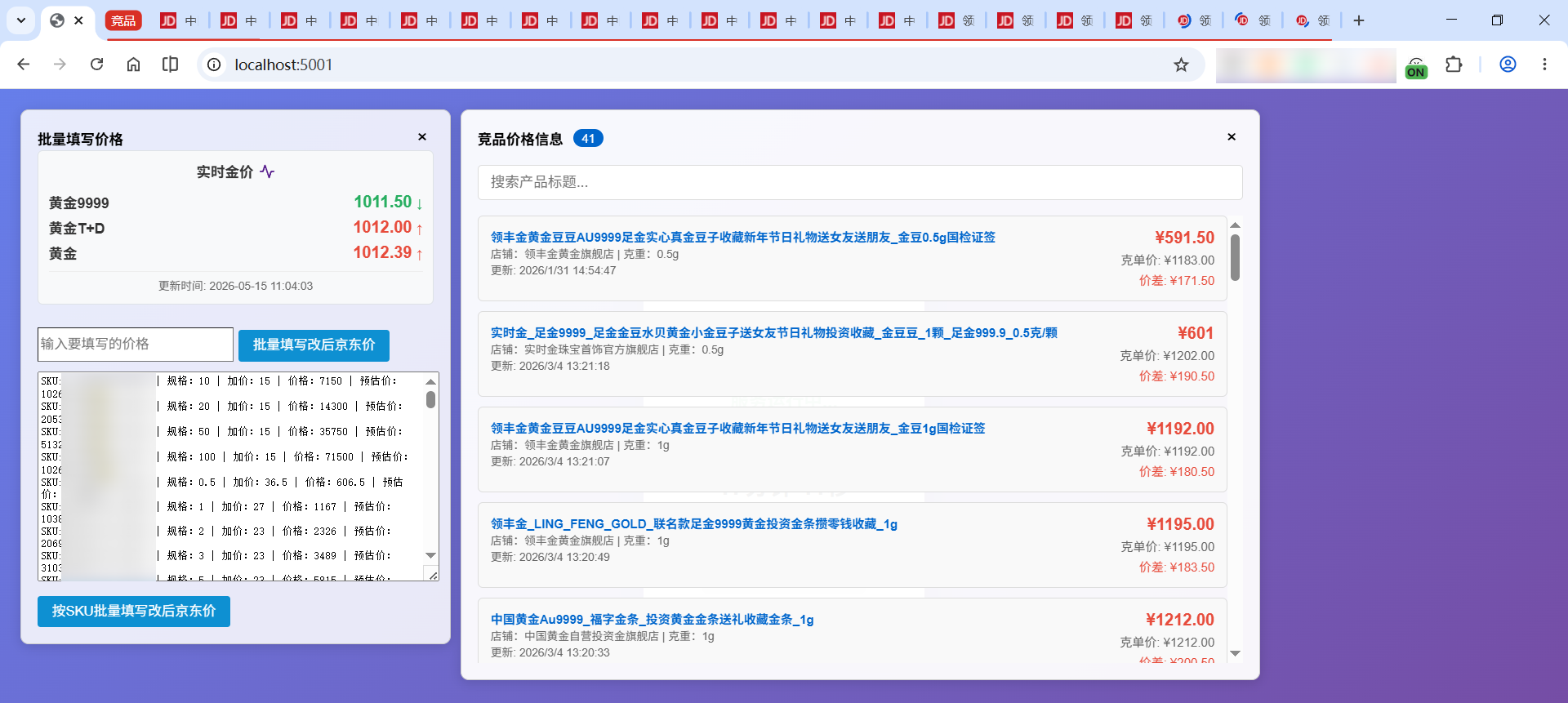Click the 批量填写改后京东价 button
1568x703 pixels.
(314, 345)
